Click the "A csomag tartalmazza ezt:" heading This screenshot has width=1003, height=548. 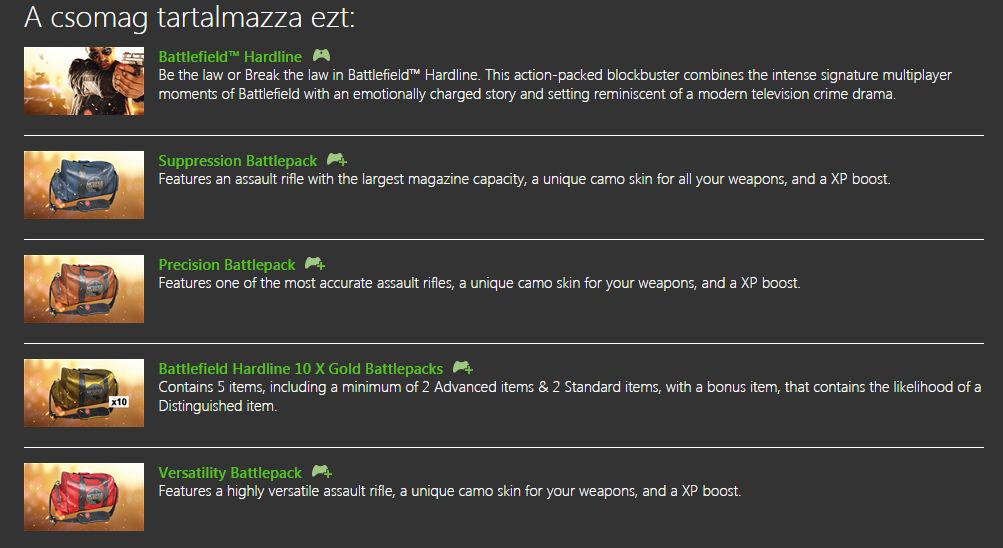(189, 17)
